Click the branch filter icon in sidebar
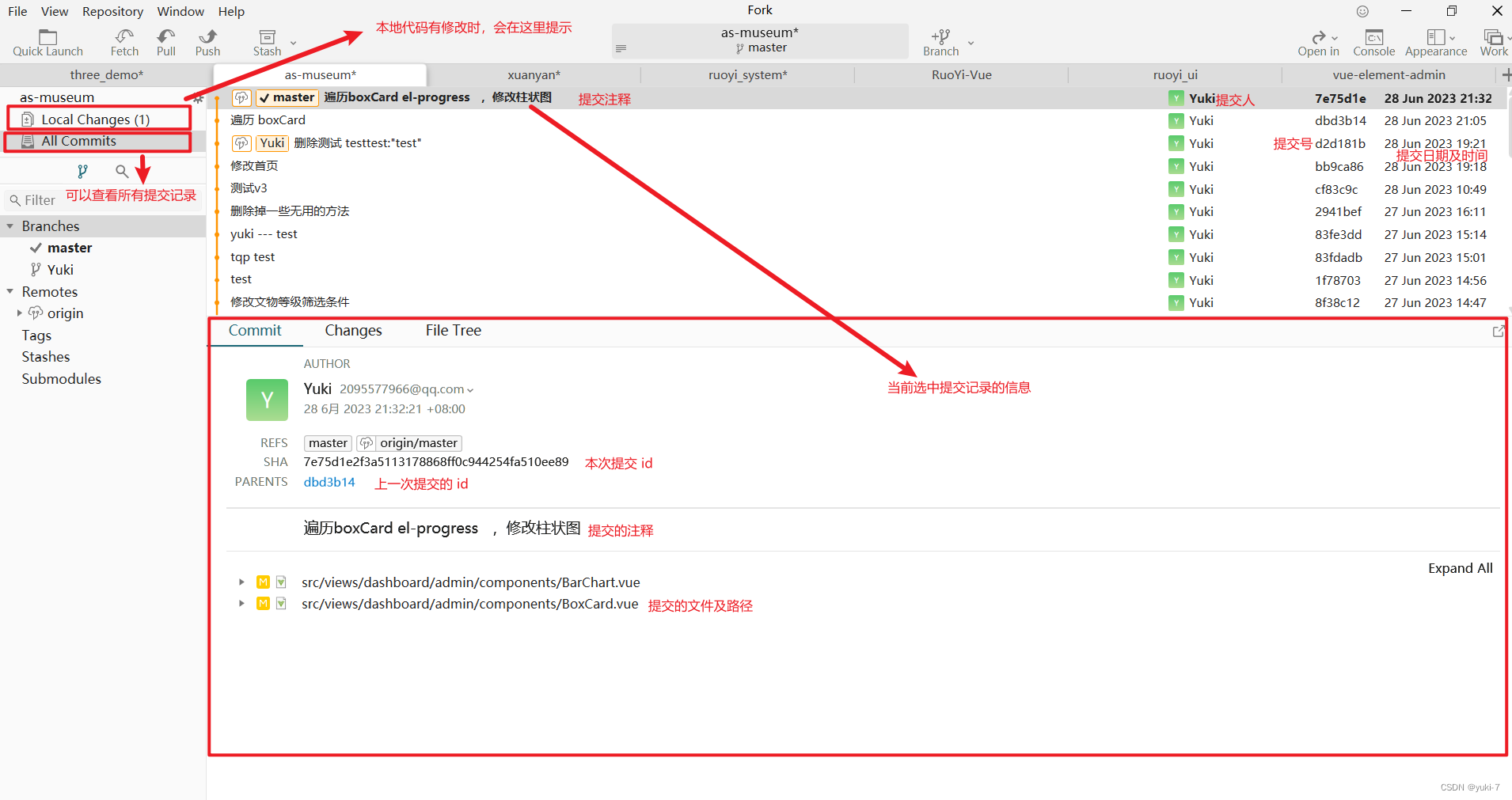Screen dimensions: 1512x800 click(82, 171)
